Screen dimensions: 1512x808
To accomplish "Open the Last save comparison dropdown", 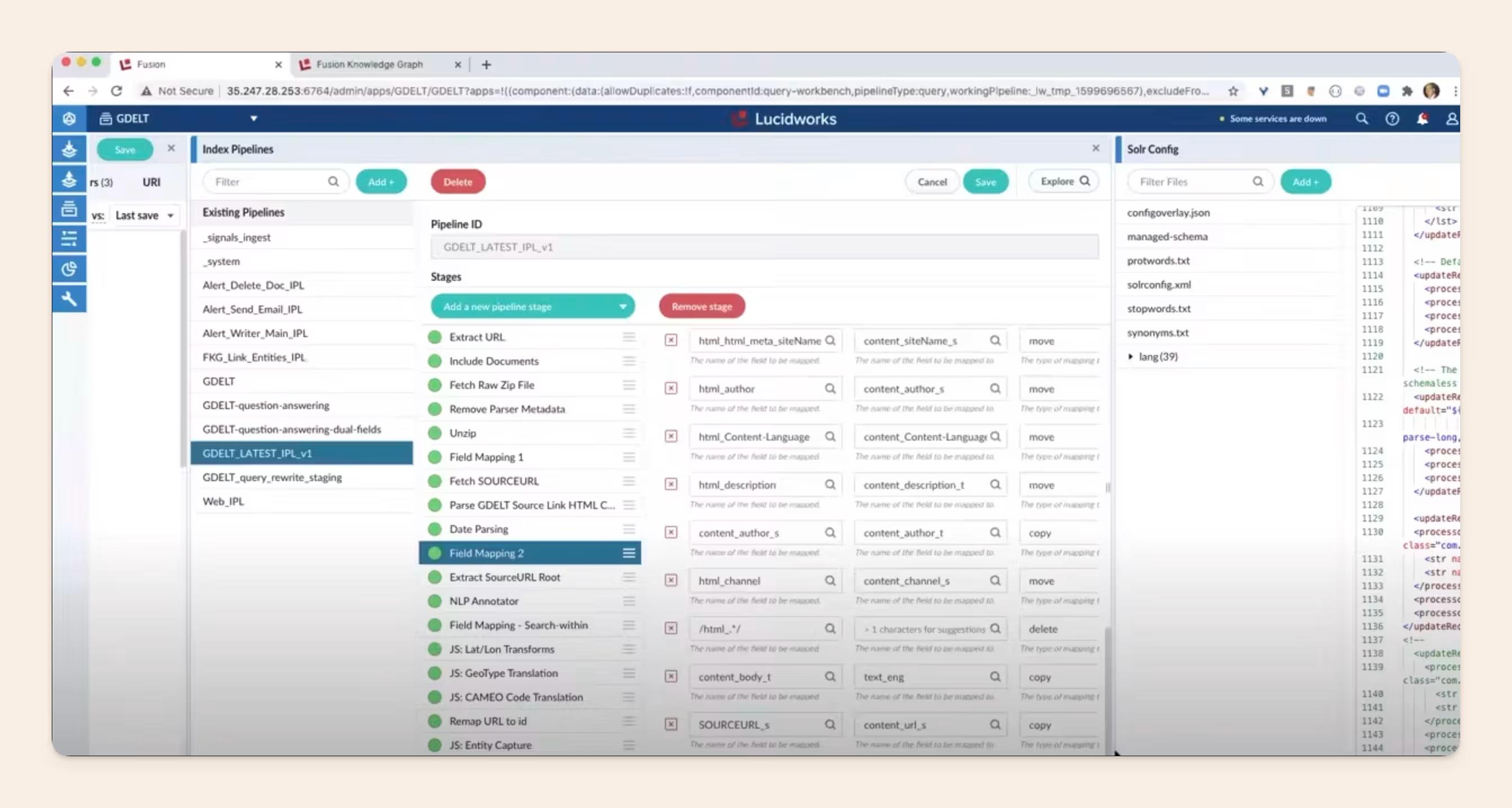I will click(x=145, y=216).
